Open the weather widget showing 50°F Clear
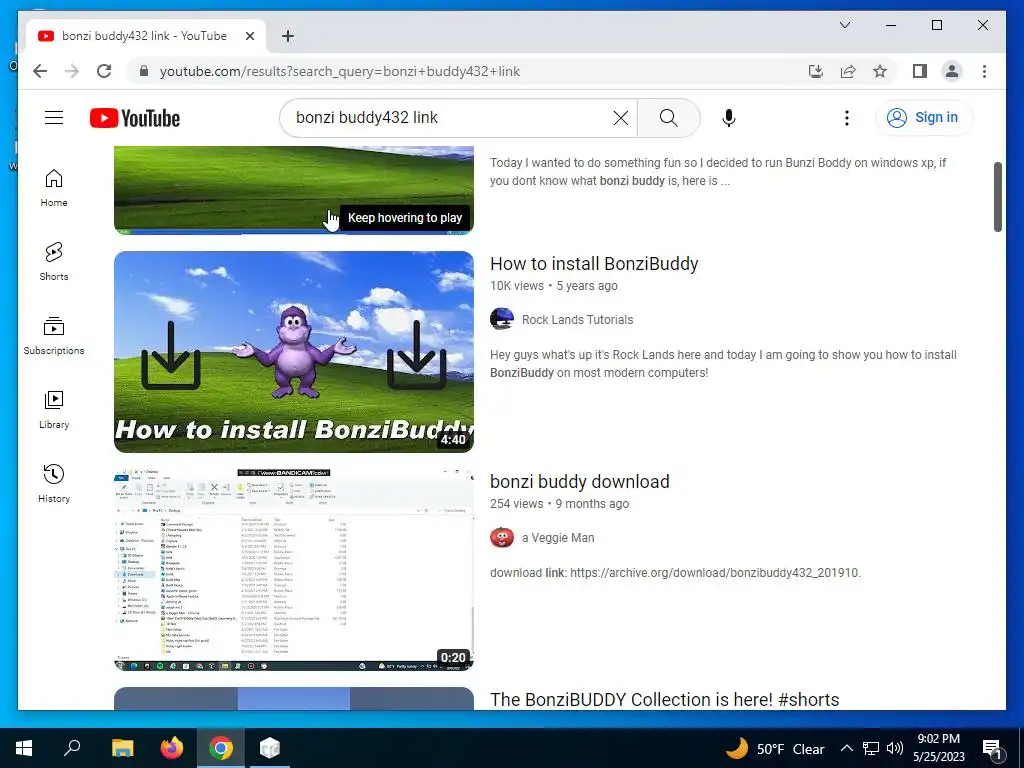1024x768 pixels. 775,748
